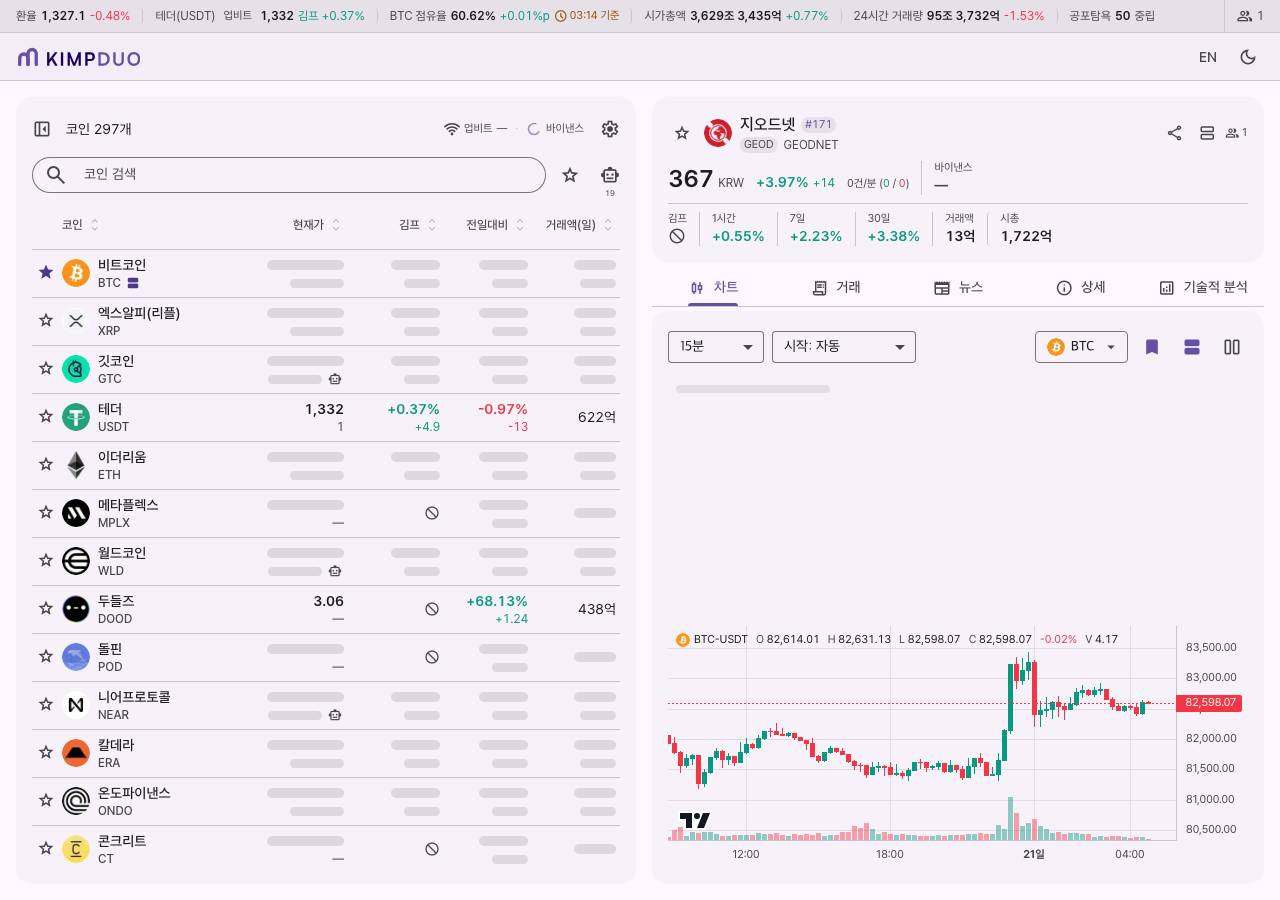Switch to stacked layout icon in header
1280x900 pixels.
coord(1207,133)
